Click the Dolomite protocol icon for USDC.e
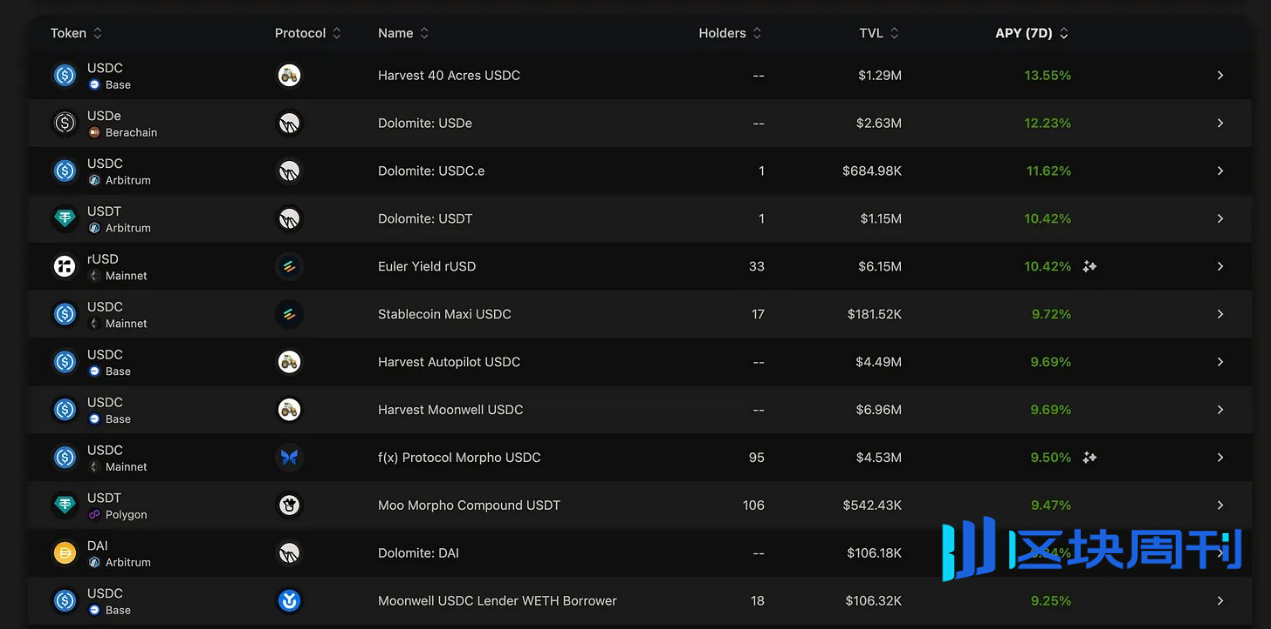Screen dimensions: 1271x629 [289, 171]
